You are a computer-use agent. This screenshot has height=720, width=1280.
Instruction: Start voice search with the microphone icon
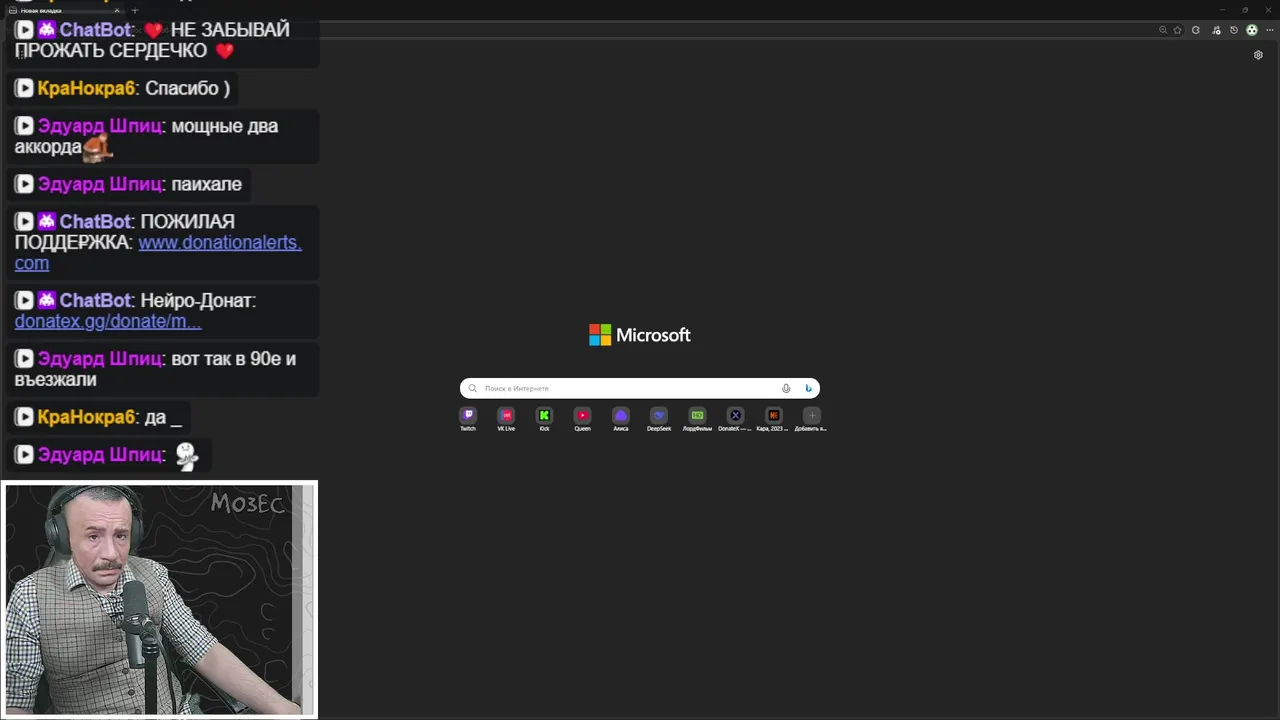[x=786, y=388]
